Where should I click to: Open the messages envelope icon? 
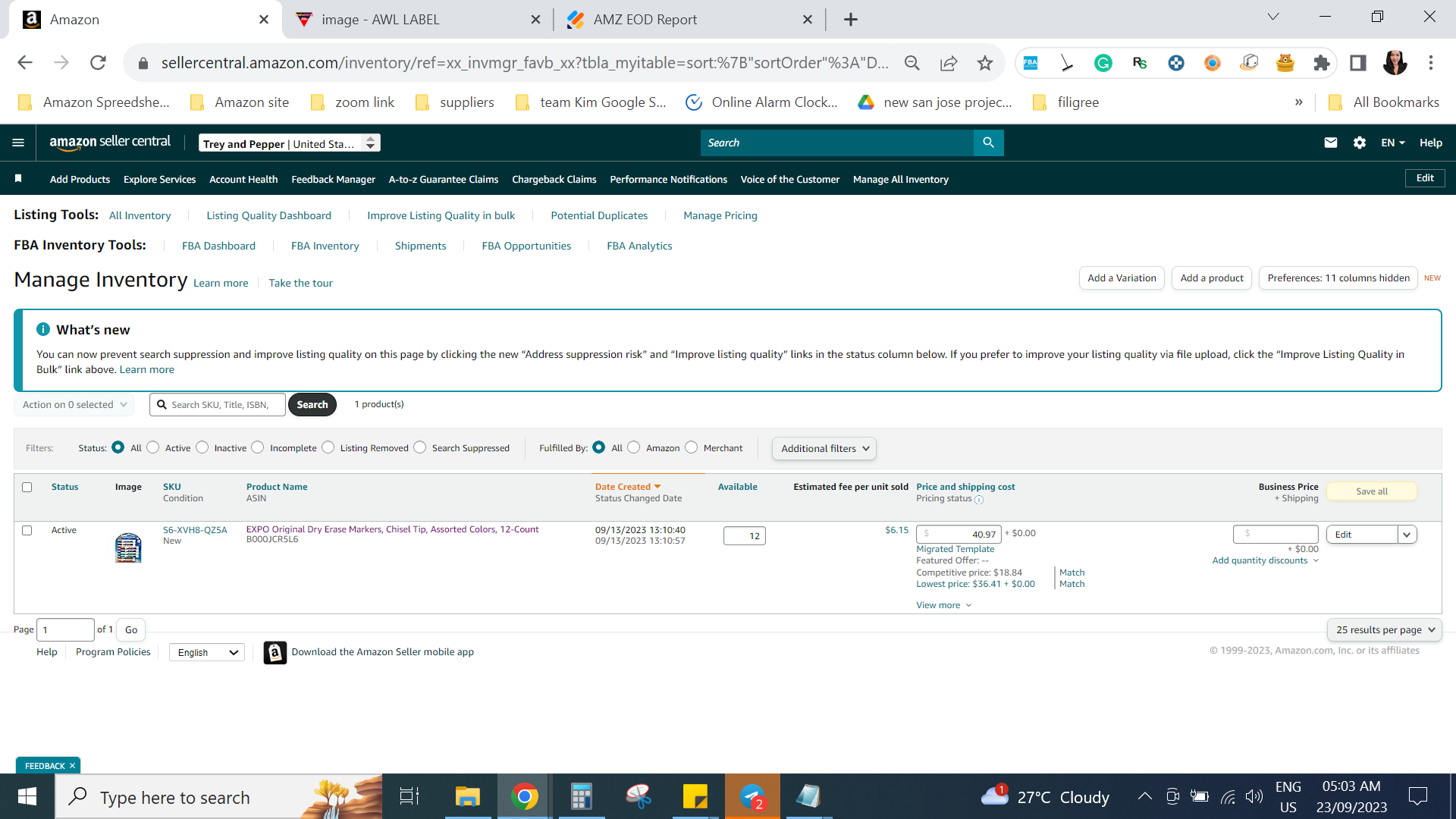[1331, 143]
